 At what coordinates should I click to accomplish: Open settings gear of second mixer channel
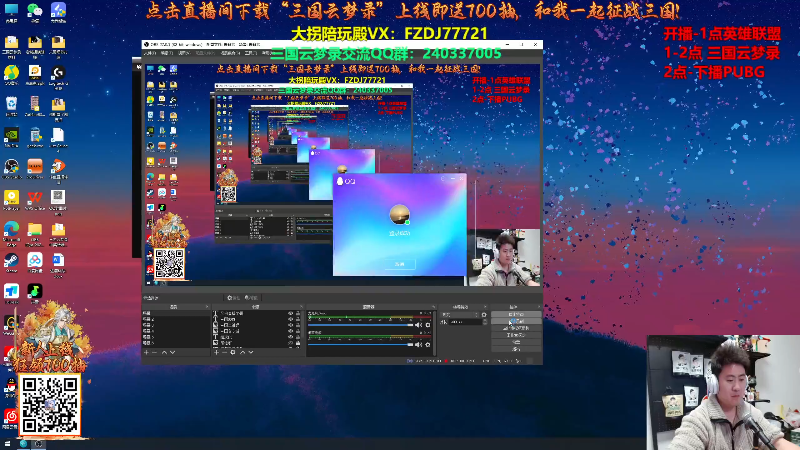[x=428, y=344]
